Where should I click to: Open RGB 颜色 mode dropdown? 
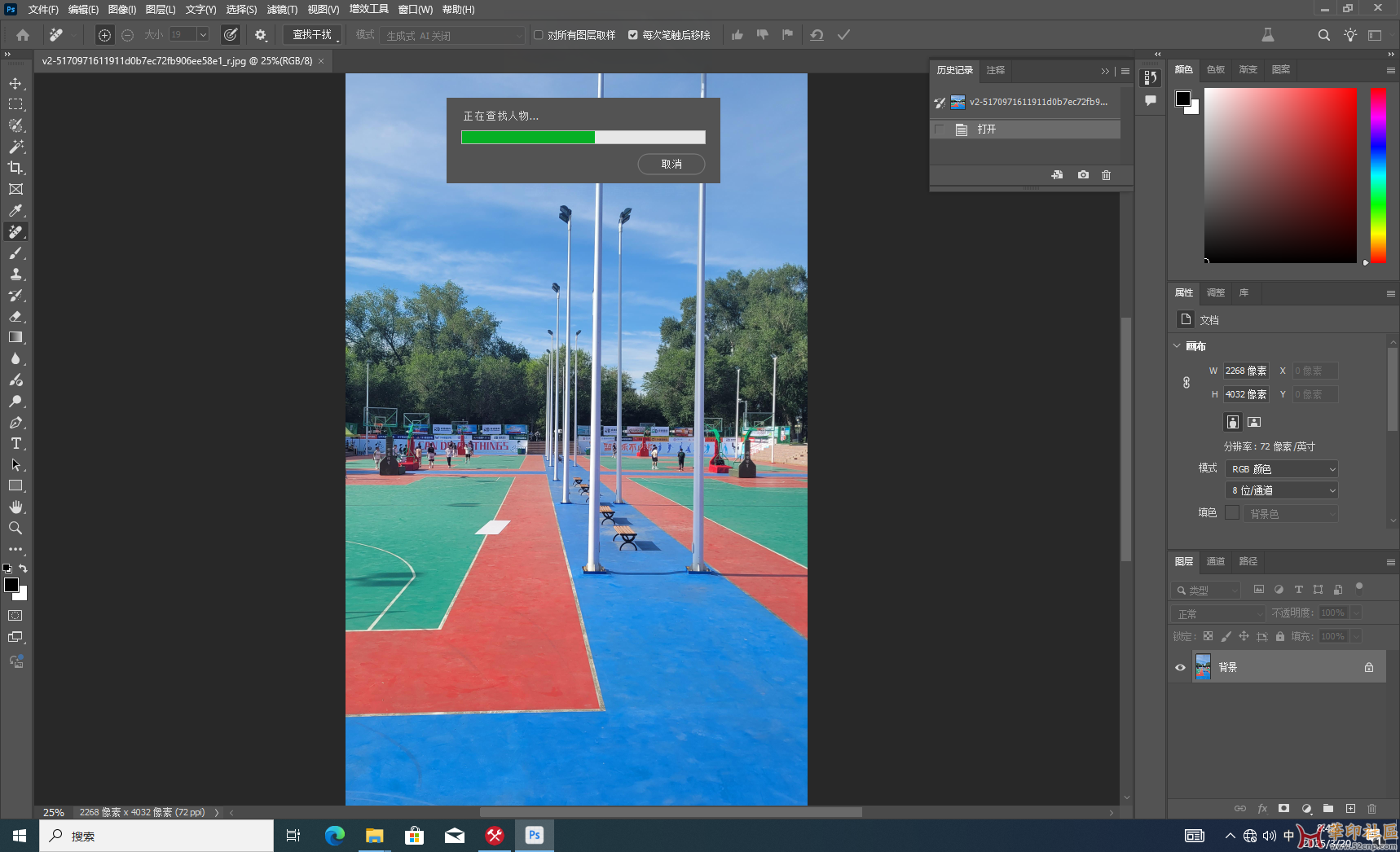[x=1282, y=469]
